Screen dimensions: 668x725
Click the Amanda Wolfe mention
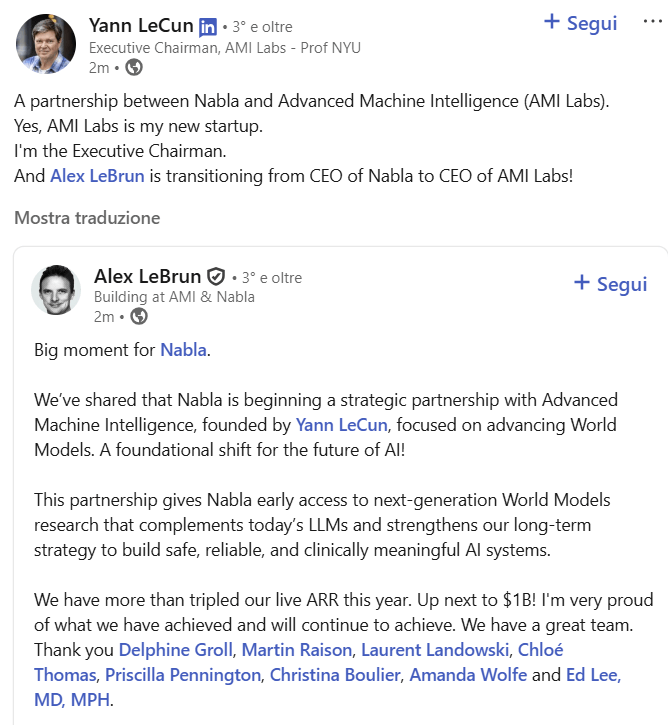pos(468,675)
